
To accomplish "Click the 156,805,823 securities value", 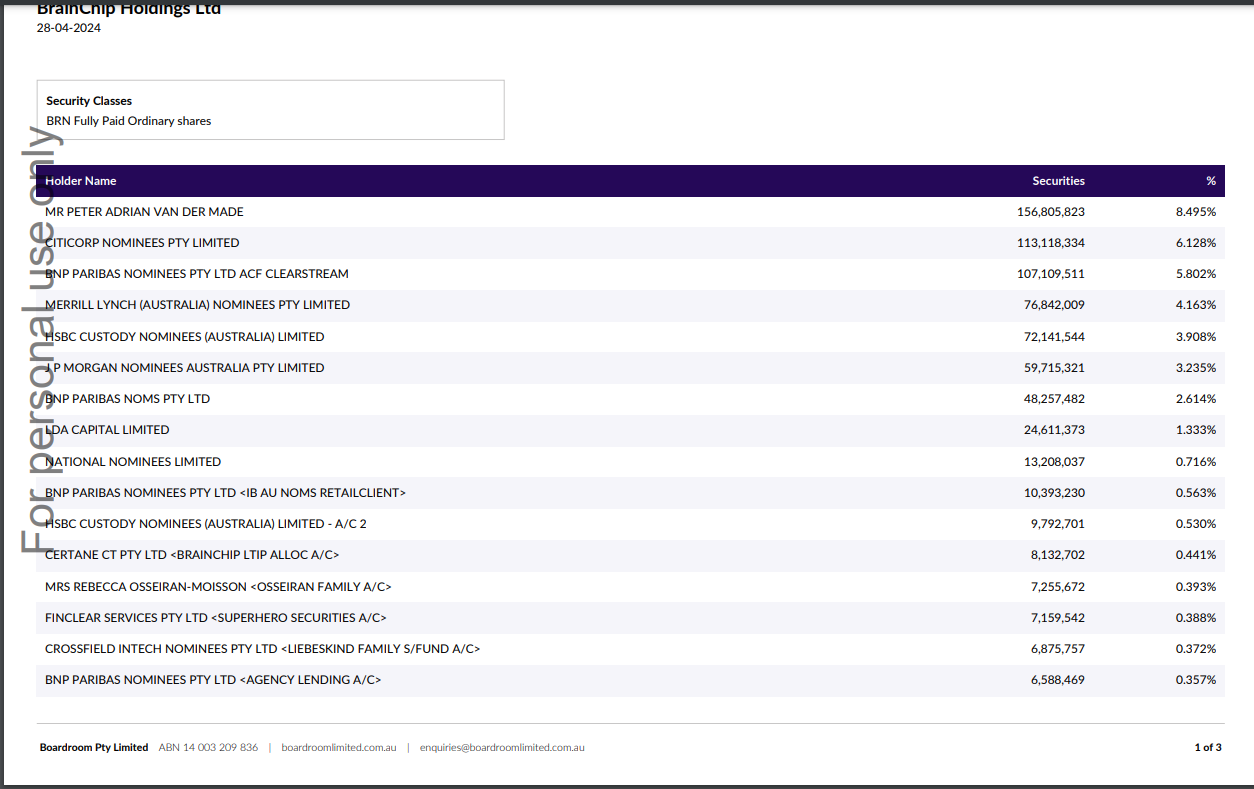I will 1050,212.
